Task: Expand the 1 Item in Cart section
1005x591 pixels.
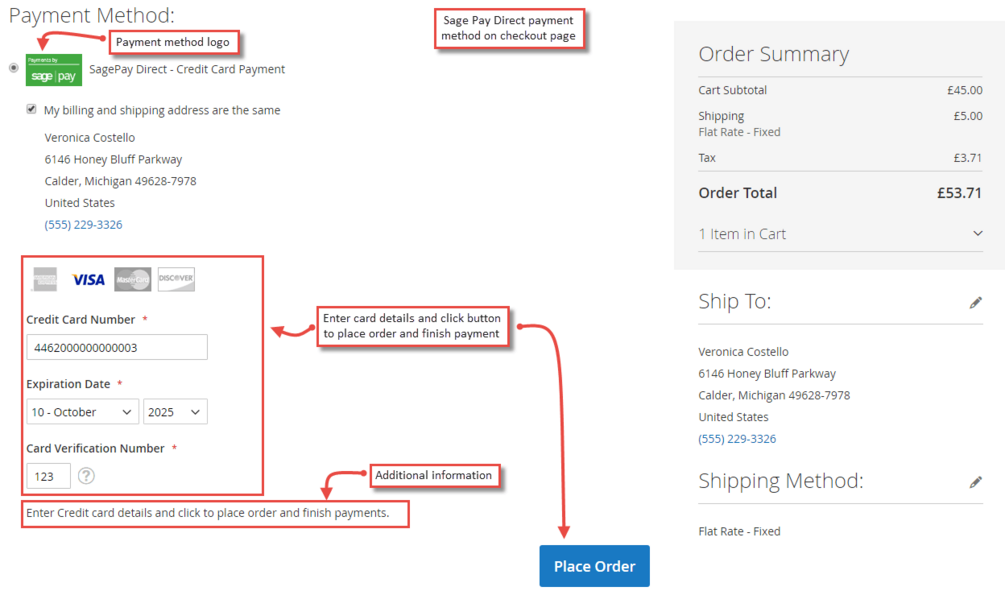Action: [x=977, y=234]
